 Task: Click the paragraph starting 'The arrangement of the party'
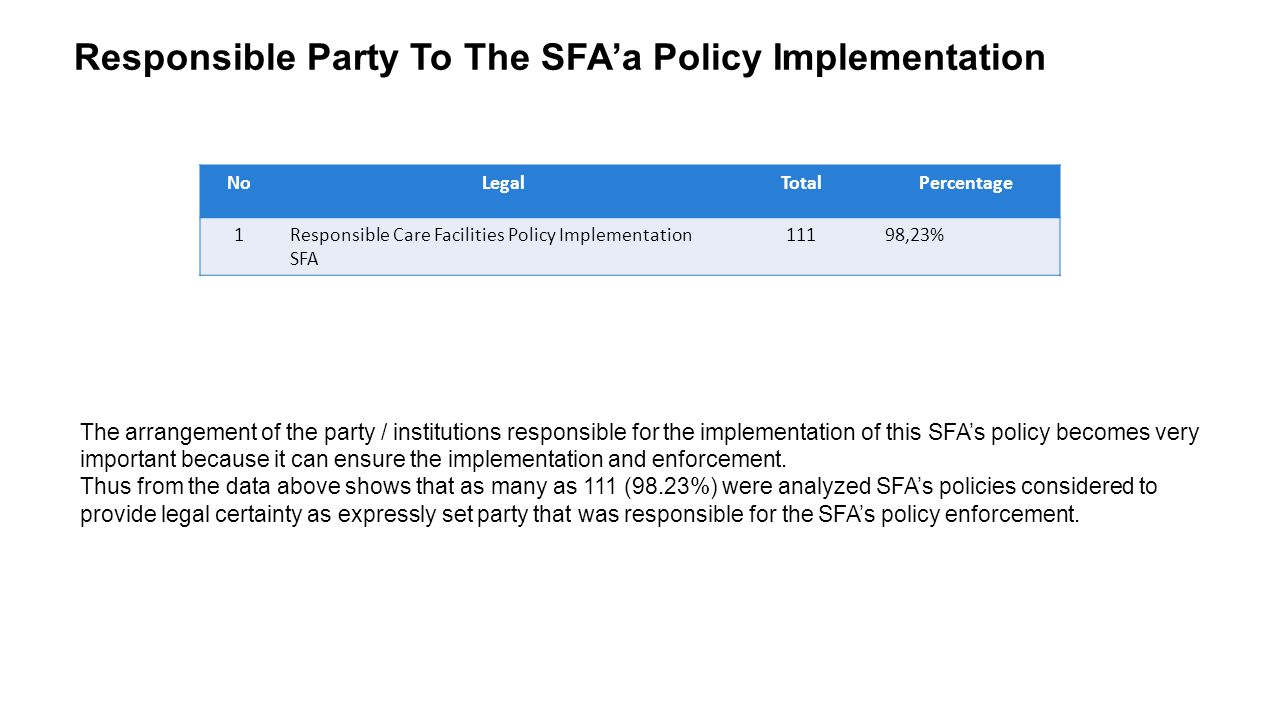(639, 446)
